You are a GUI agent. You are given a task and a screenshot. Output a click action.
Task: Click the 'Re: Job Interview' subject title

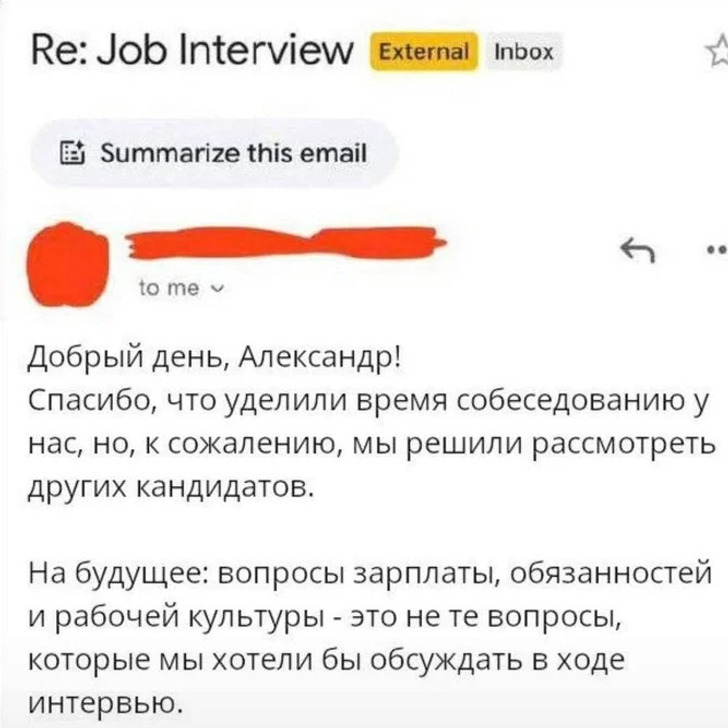[x=192, y=51]
